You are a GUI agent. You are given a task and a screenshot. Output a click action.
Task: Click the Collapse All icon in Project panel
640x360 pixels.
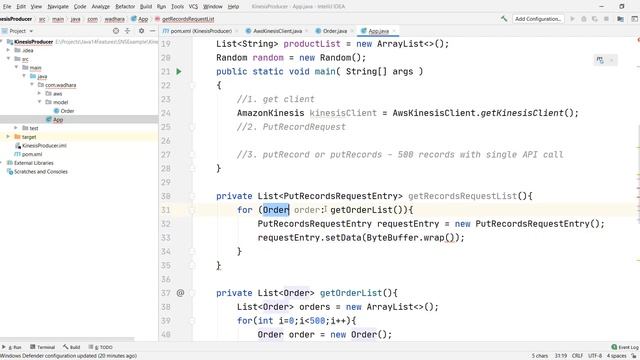pyautogui.click(x=127, y=31)
